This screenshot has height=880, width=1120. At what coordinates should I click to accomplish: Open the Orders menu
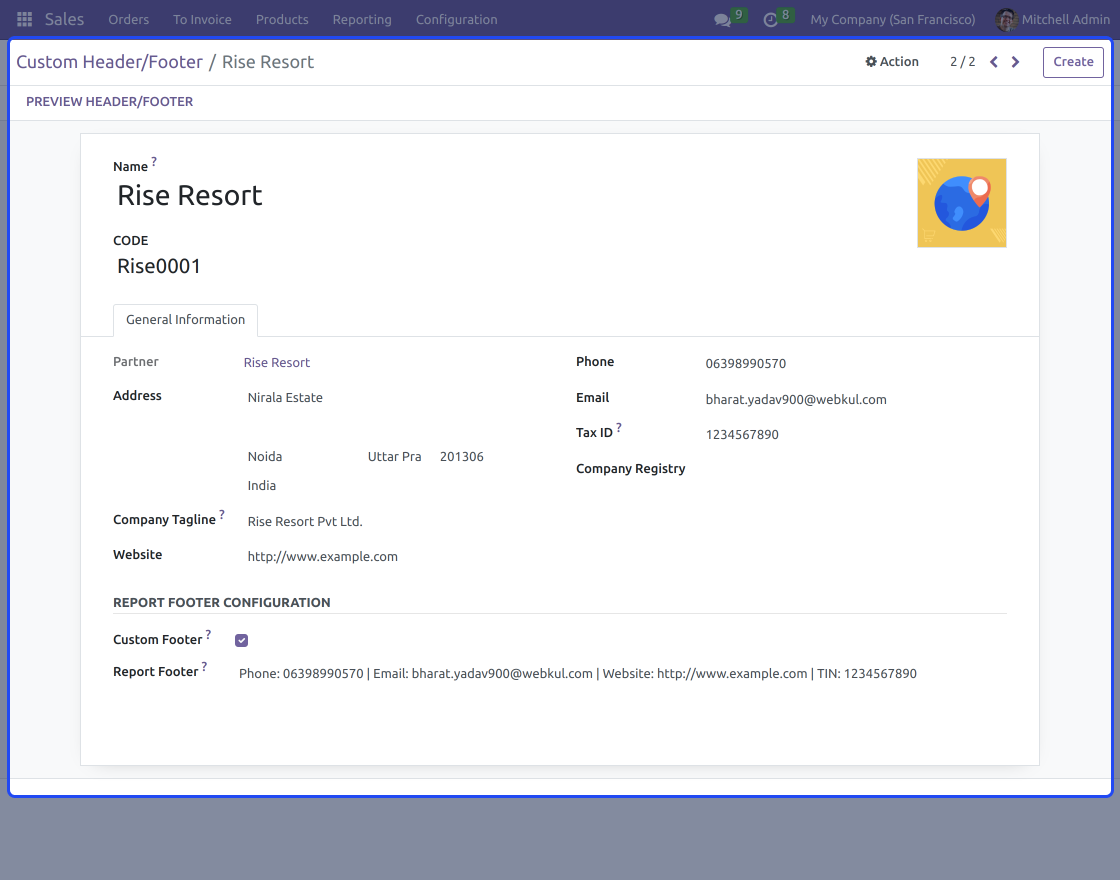(129, 19)
